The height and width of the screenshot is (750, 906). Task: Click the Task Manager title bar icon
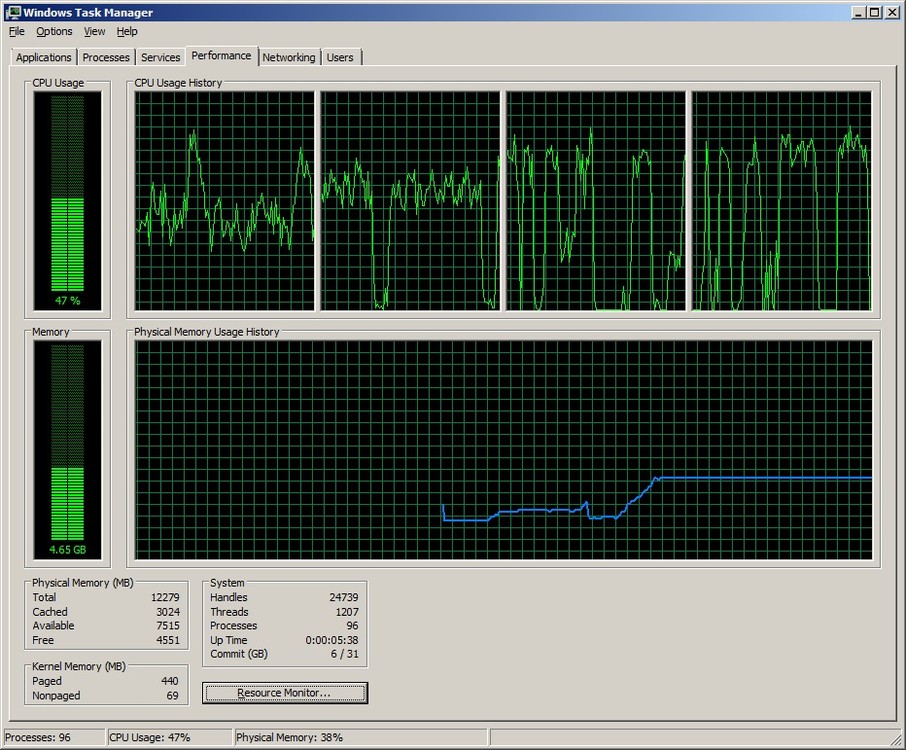[12, 12]
